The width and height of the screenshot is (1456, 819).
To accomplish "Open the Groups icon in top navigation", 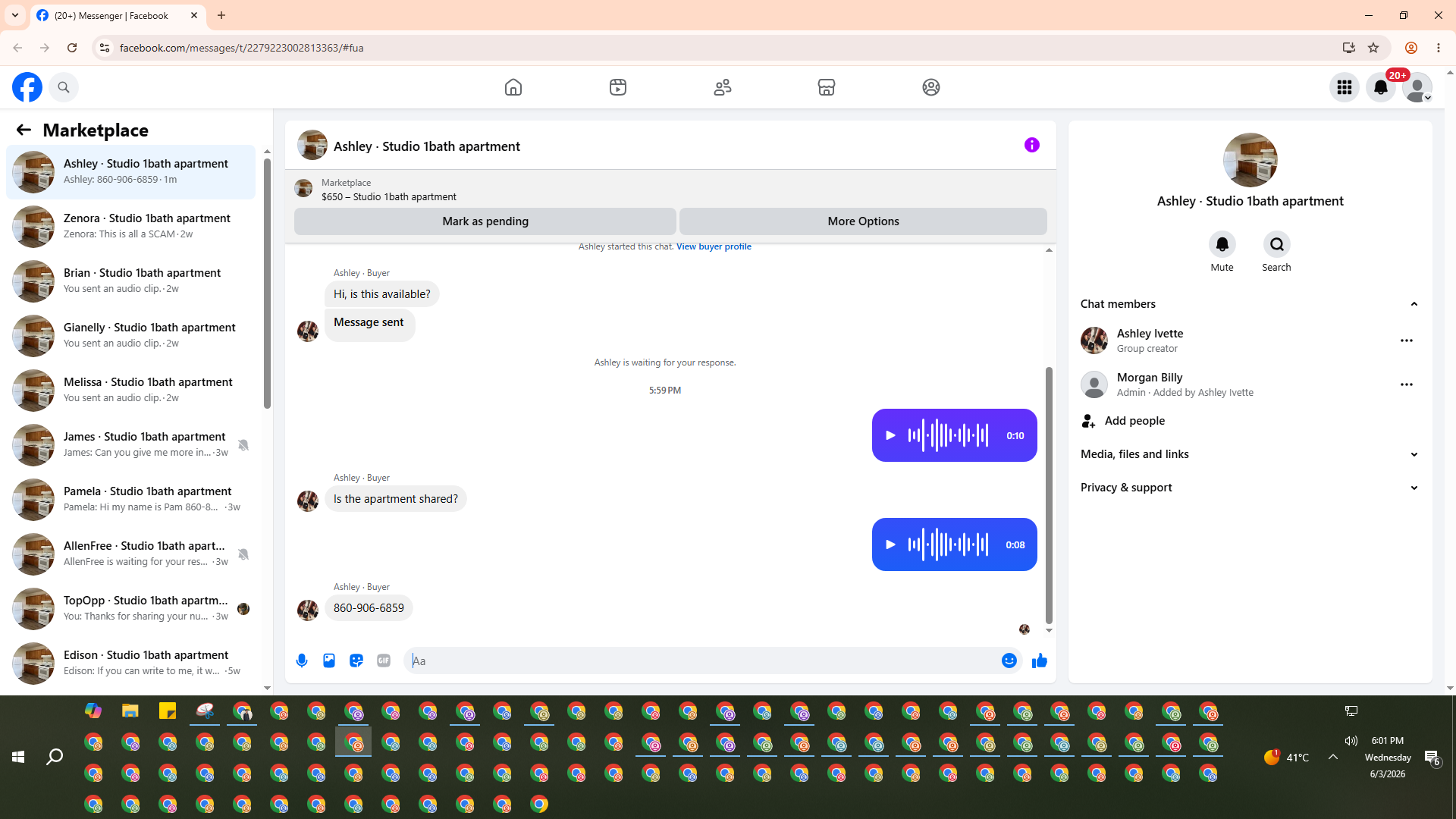I will (x=931, y=87).
